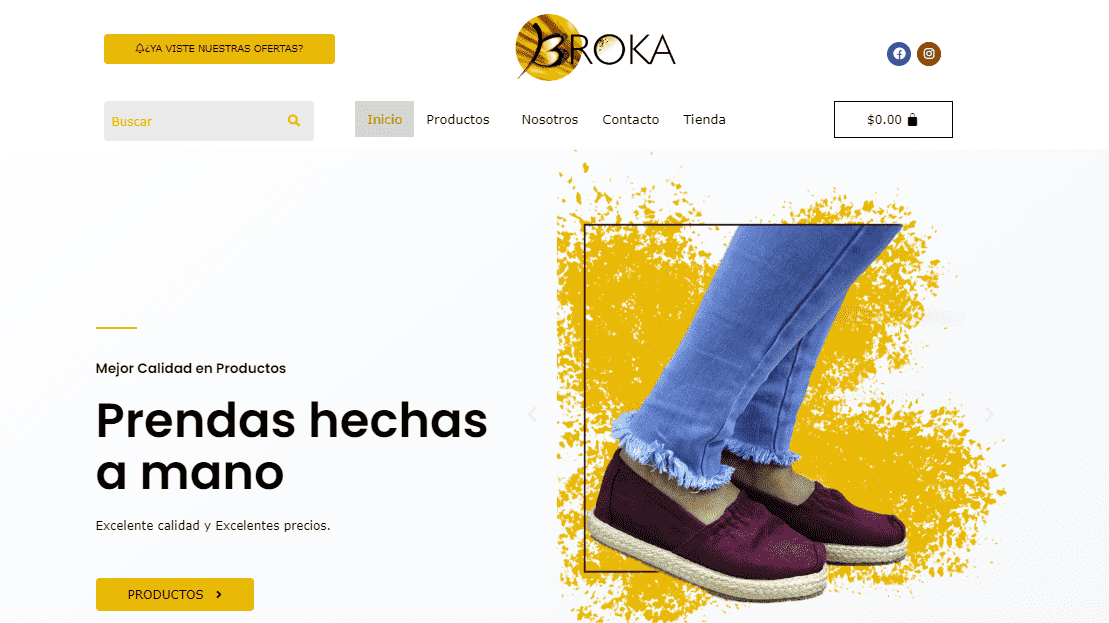
Task: Open the Nosotros page
Action: (x=550, y=120)
